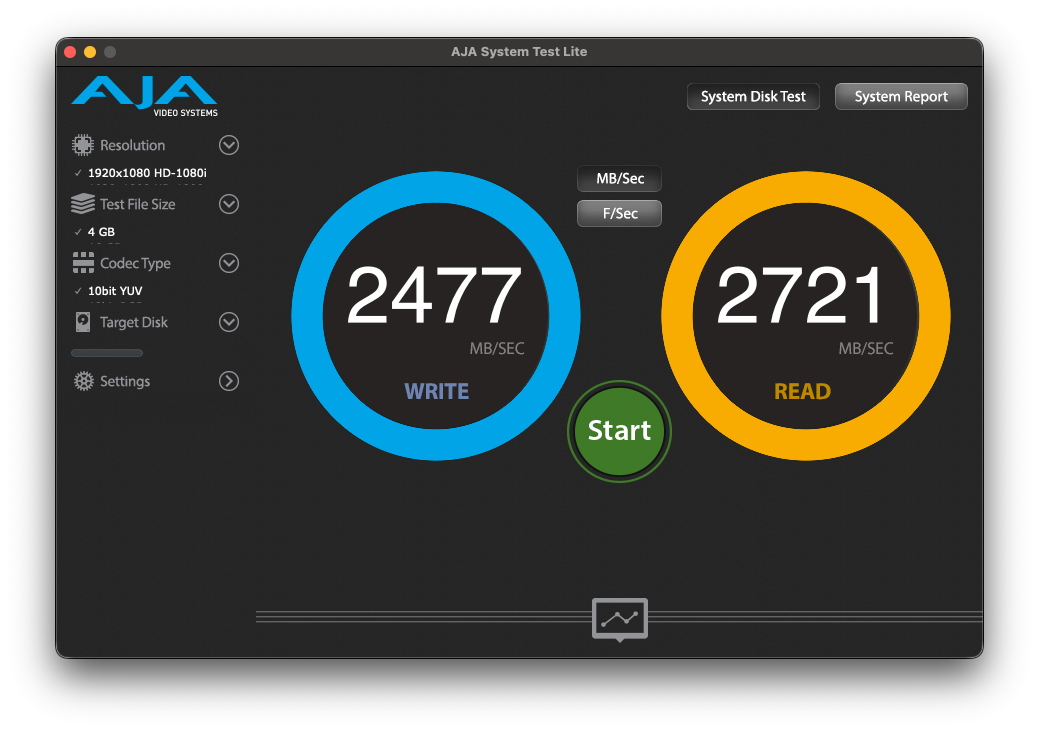Viewport: 1039px width, 732px height.
Task: Click the WRITE label
Action: [x=437, y=392]
